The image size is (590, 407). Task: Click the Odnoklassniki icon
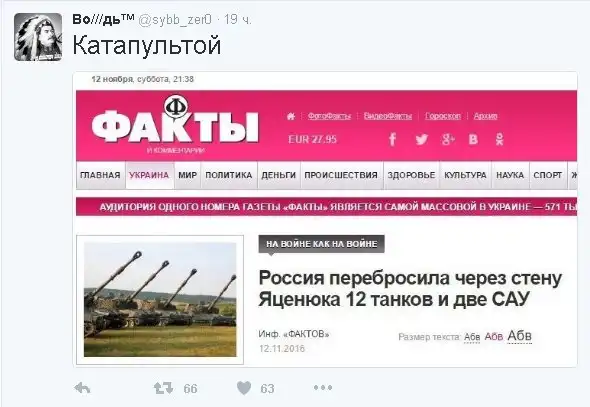tap(499, 140)
